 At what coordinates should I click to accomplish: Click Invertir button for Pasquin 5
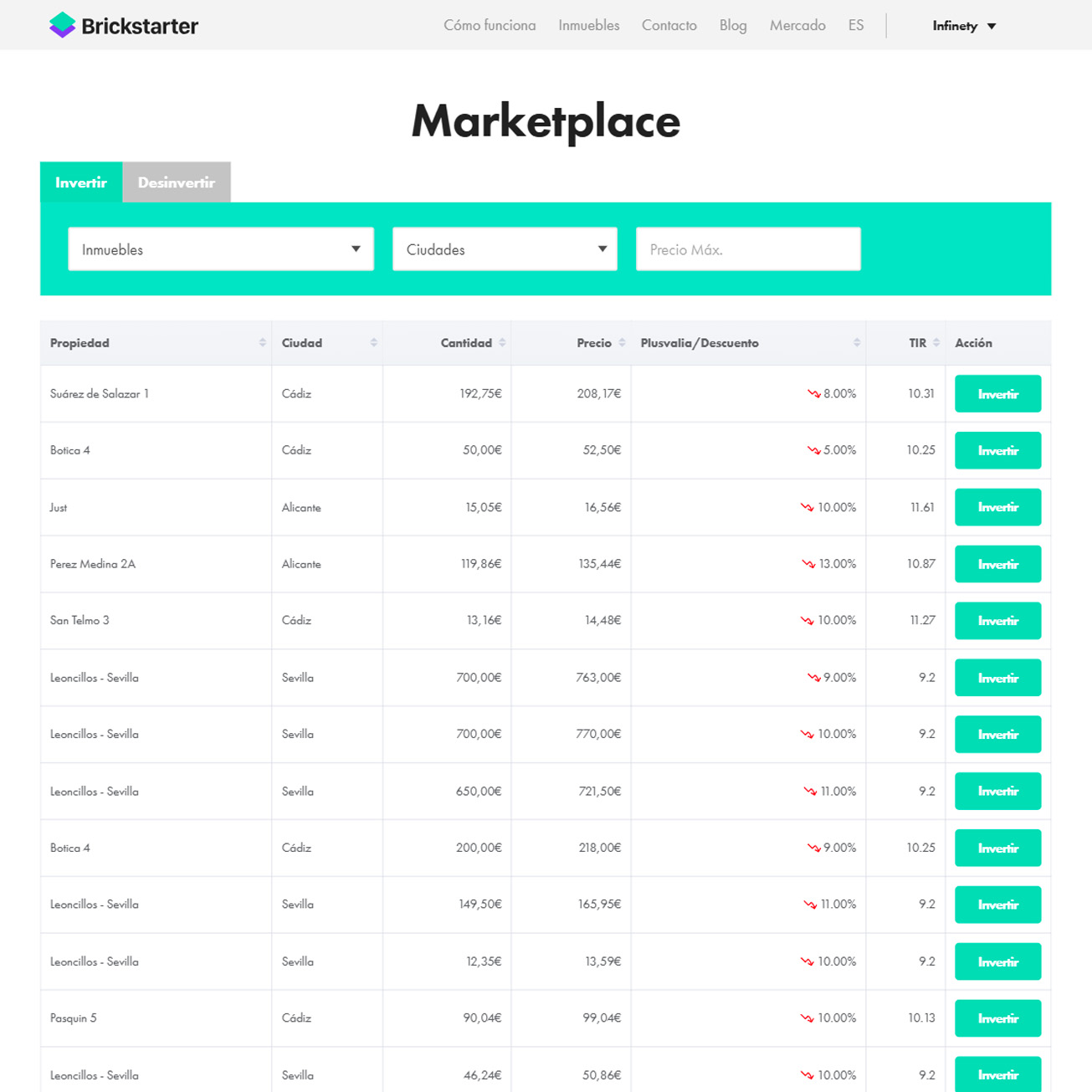point(997,1018)
